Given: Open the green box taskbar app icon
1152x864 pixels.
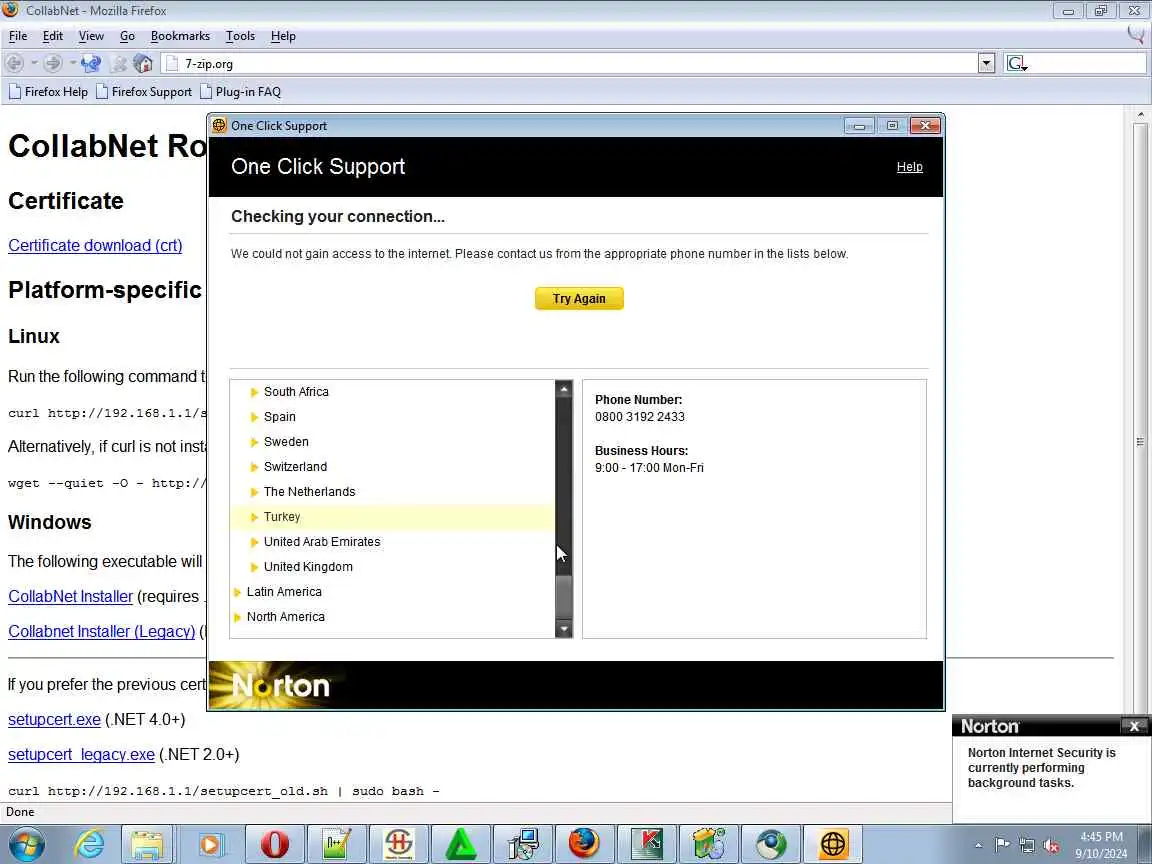Looking at the screenshot, I should point(709,843).
